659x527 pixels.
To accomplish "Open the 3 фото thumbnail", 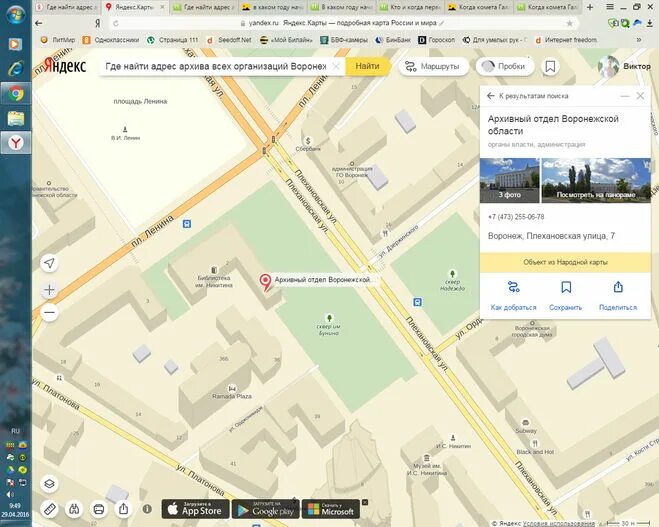I will tap(510, 180).
